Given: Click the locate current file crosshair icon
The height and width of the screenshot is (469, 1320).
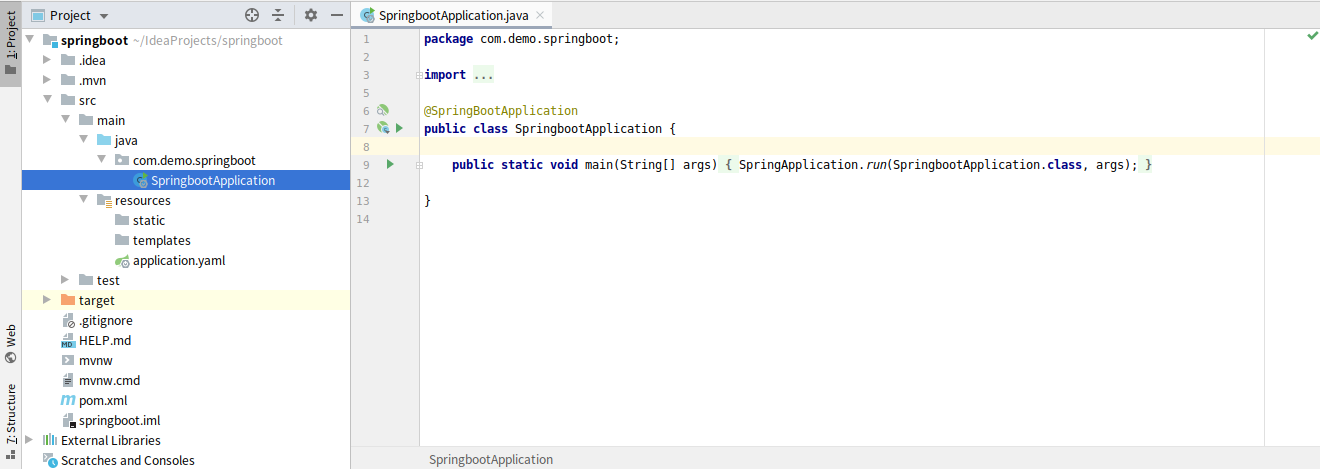Looking at the screenshot, I should tap(252, 15).
